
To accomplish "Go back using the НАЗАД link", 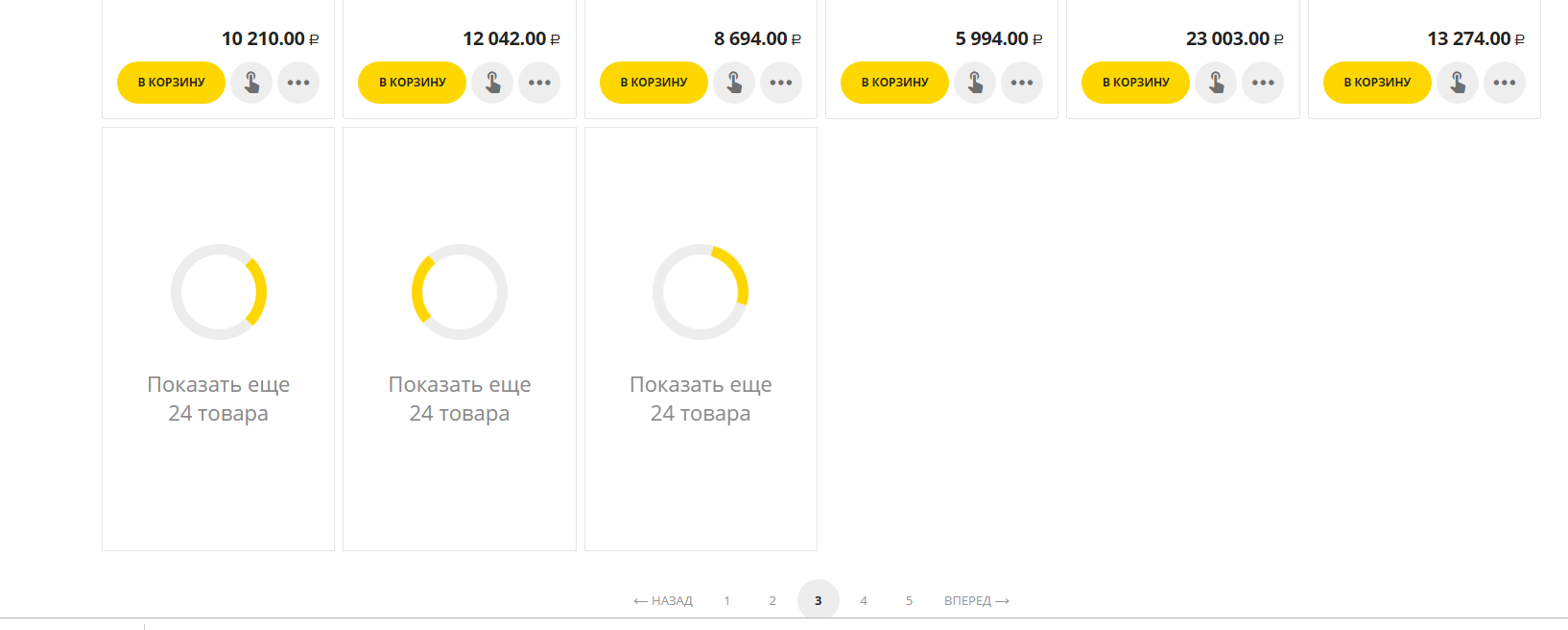I will tap(663, 601).
